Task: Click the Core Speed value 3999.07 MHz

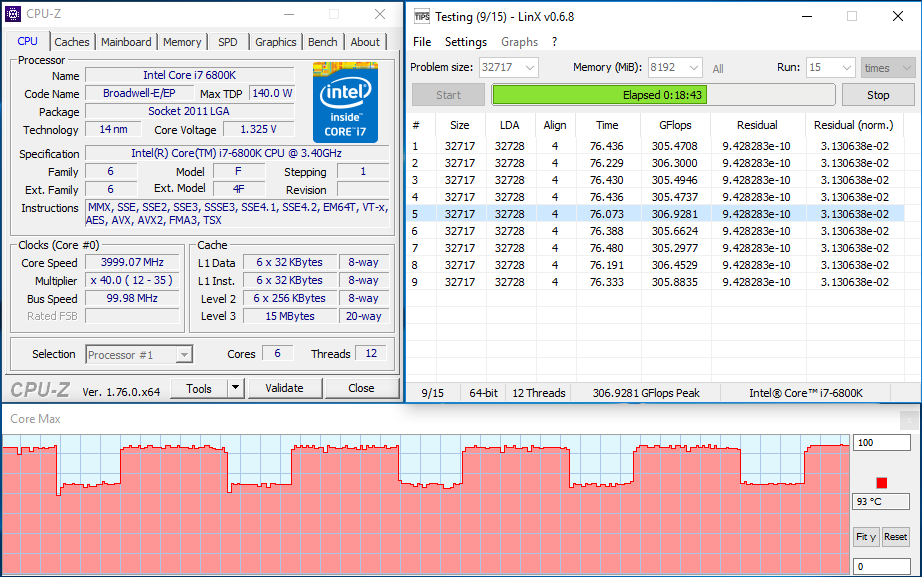Action: click(132, 262)
